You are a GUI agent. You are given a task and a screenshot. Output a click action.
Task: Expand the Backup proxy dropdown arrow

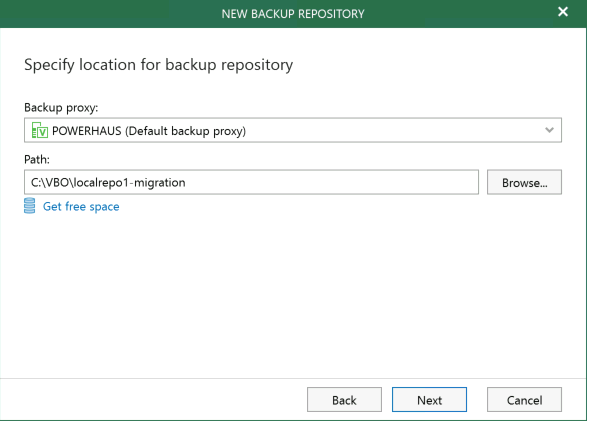point(549,130)
